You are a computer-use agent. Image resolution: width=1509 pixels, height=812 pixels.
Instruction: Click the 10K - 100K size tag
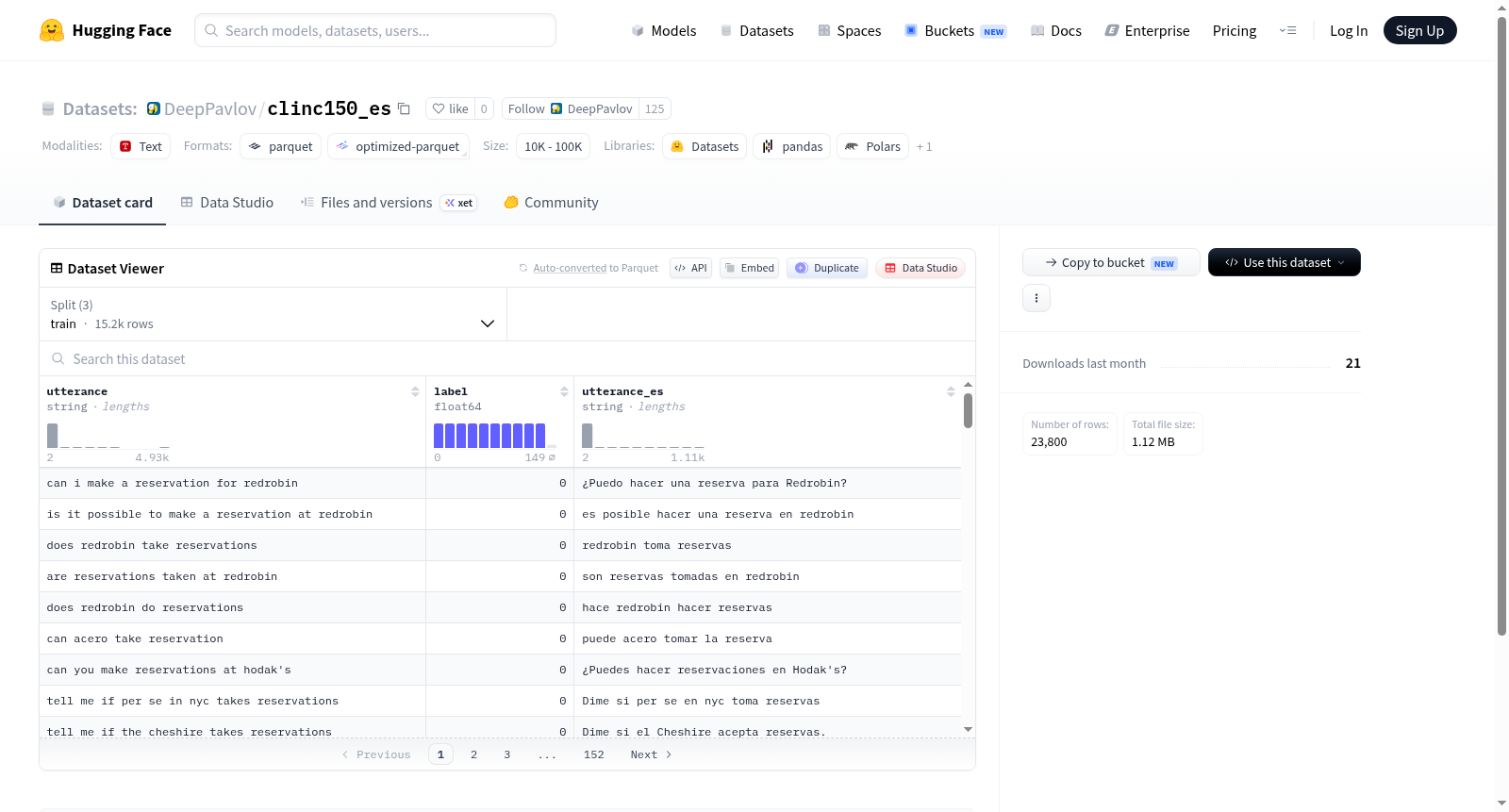point(553,146)
